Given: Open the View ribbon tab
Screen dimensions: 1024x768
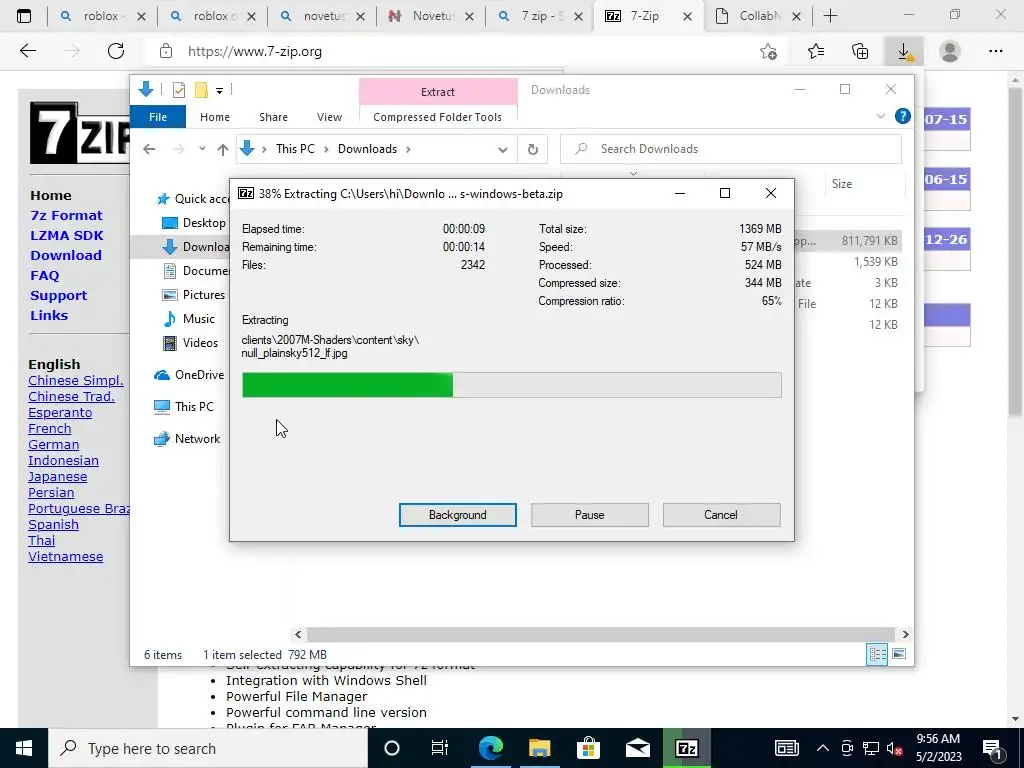Looking at the screenshot, I should [x=329, y=117].
